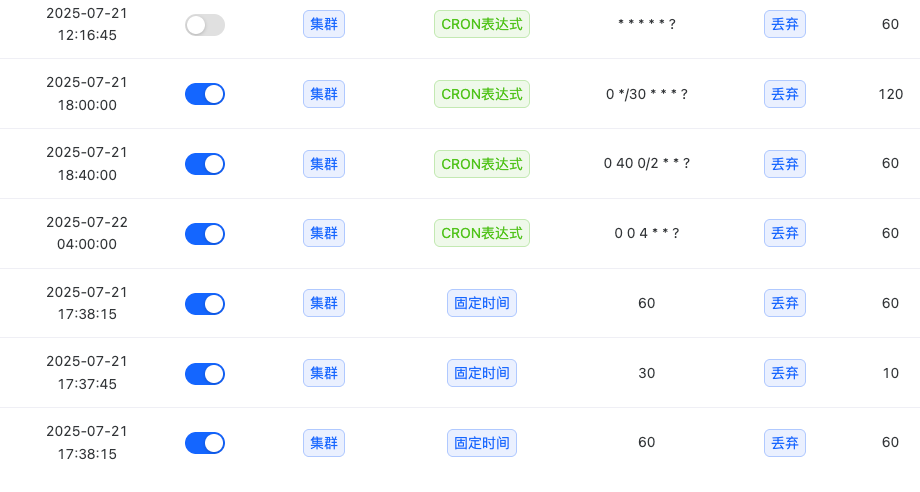Toggle the switch for the 04:00:00 job

pyautogui.click(x=205, y=233)
